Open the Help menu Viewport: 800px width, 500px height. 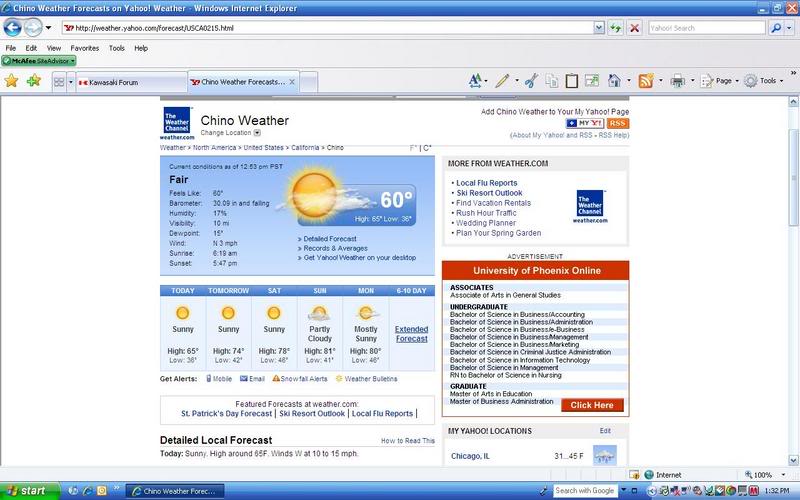[x=141, y=48]
